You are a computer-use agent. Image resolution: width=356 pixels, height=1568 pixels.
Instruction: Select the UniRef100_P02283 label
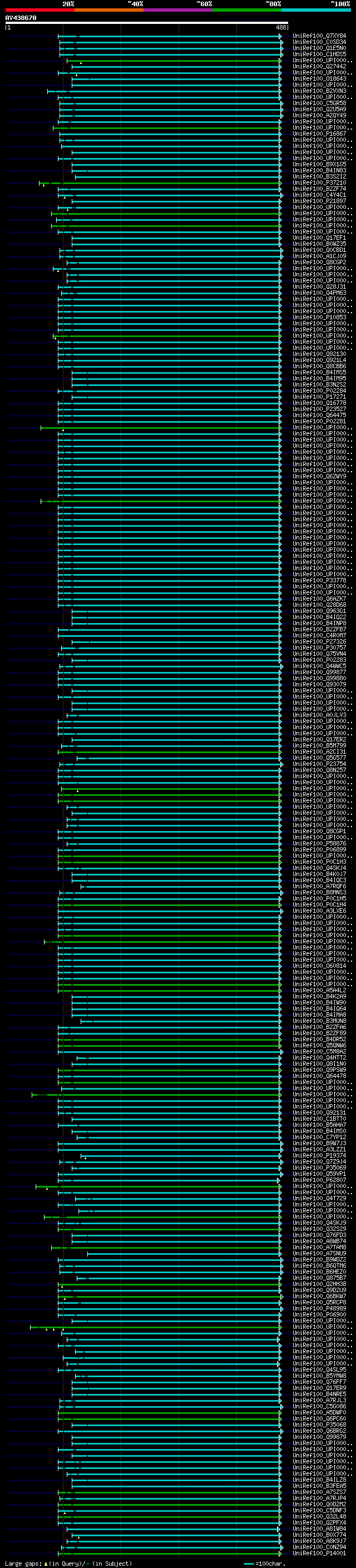pyautogui.click(x=319, y=660)
